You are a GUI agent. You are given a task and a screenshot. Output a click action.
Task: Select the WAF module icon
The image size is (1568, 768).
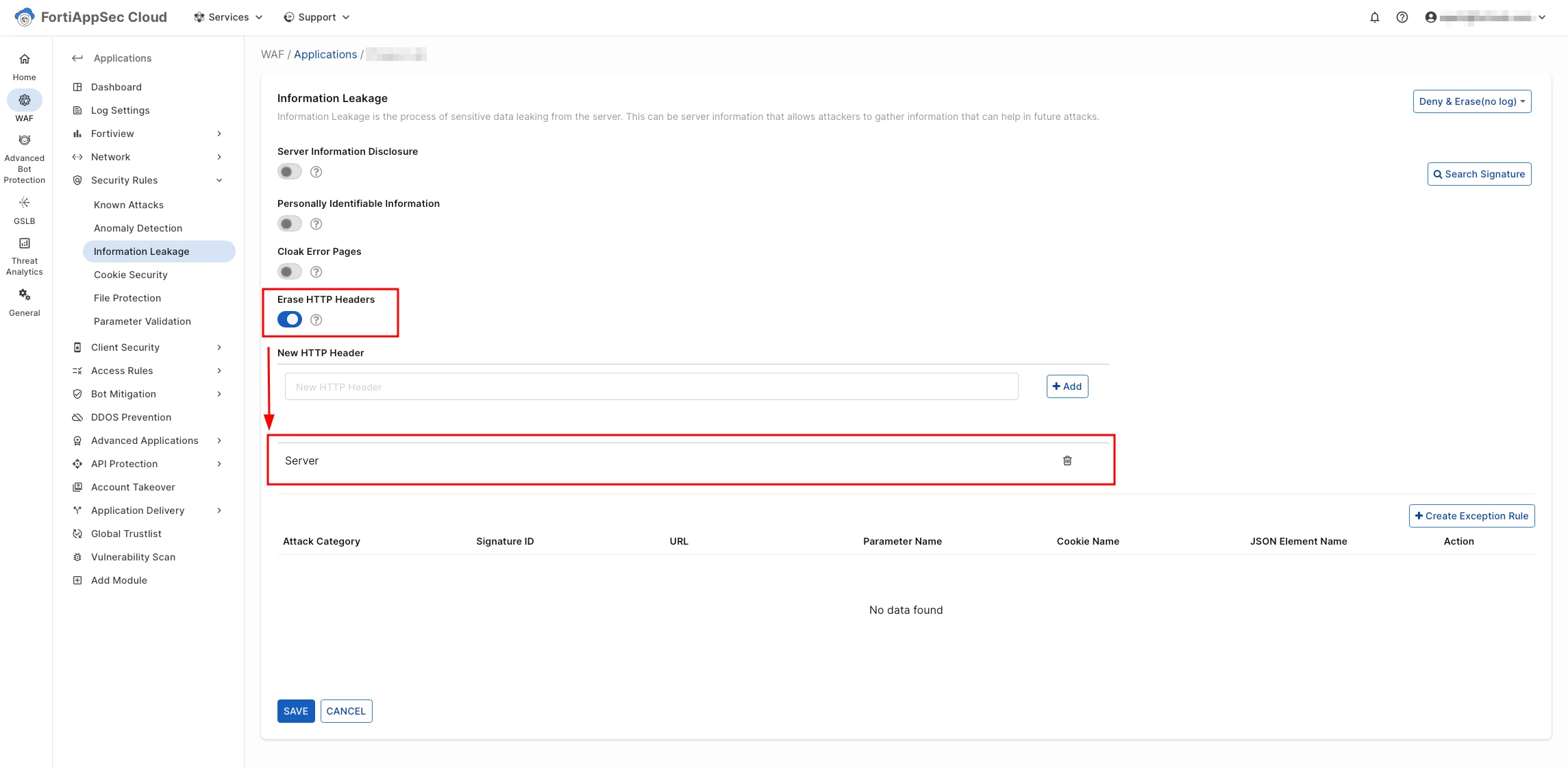pos(25,100)
